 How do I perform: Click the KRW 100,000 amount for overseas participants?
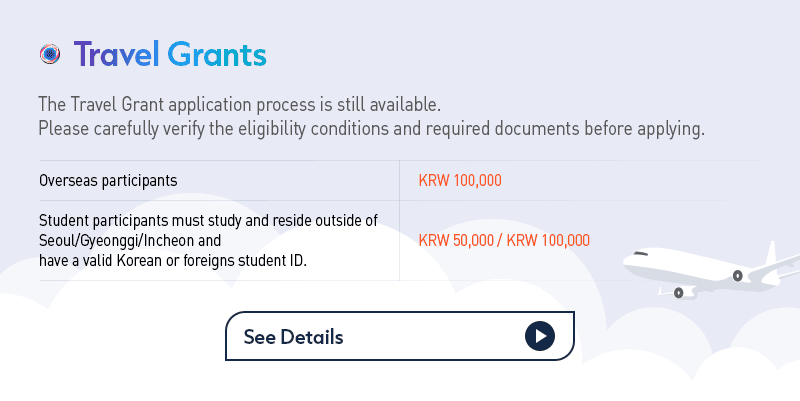pyautogui.click(x=460, y=181)
